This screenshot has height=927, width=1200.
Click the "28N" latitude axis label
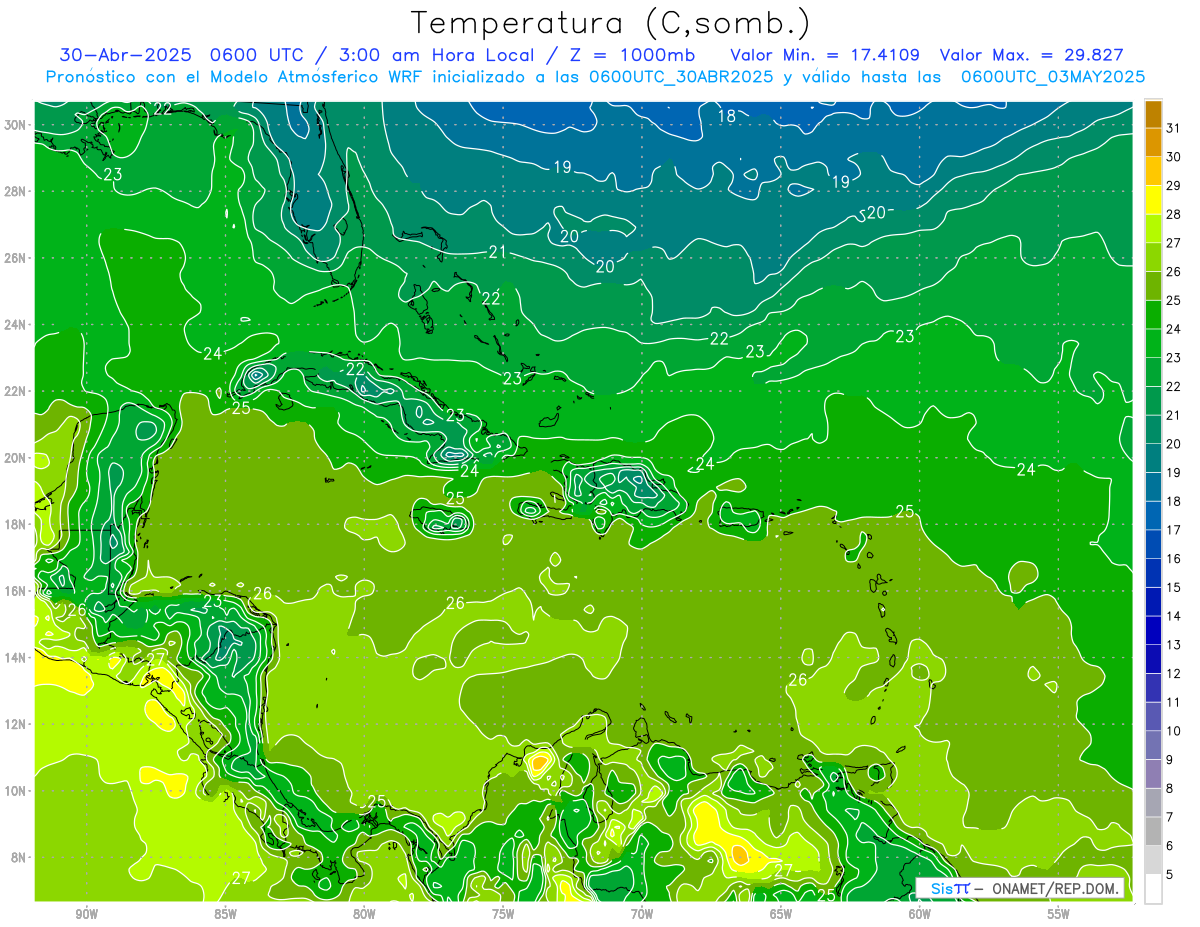coord(15,191)
